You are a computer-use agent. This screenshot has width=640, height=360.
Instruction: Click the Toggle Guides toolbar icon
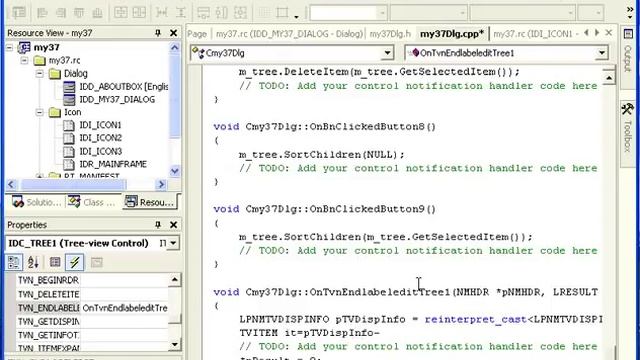[x=282, y=13]
